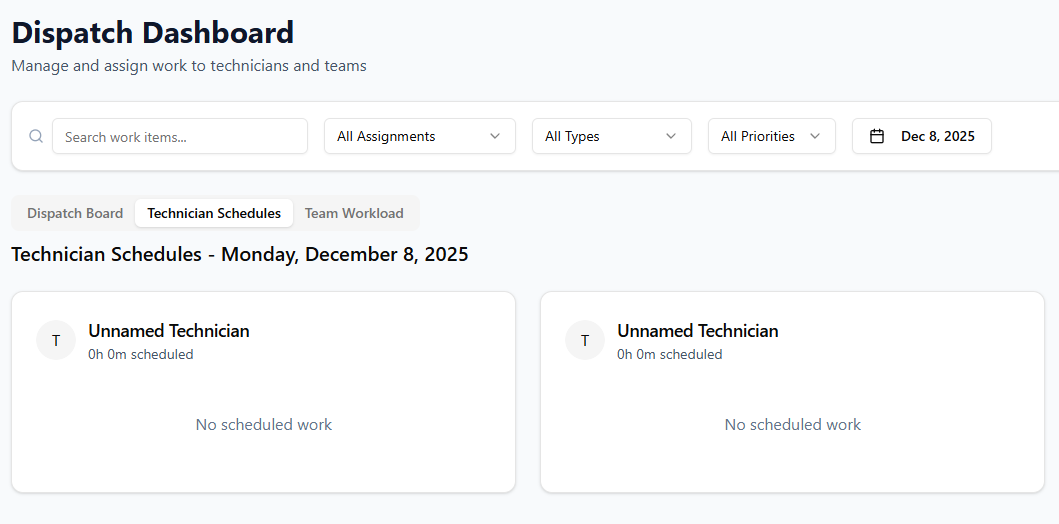1059x524 pixels.
Task: Open the Dec 8, 2025 date picker
Action: (x=922, y=136)
